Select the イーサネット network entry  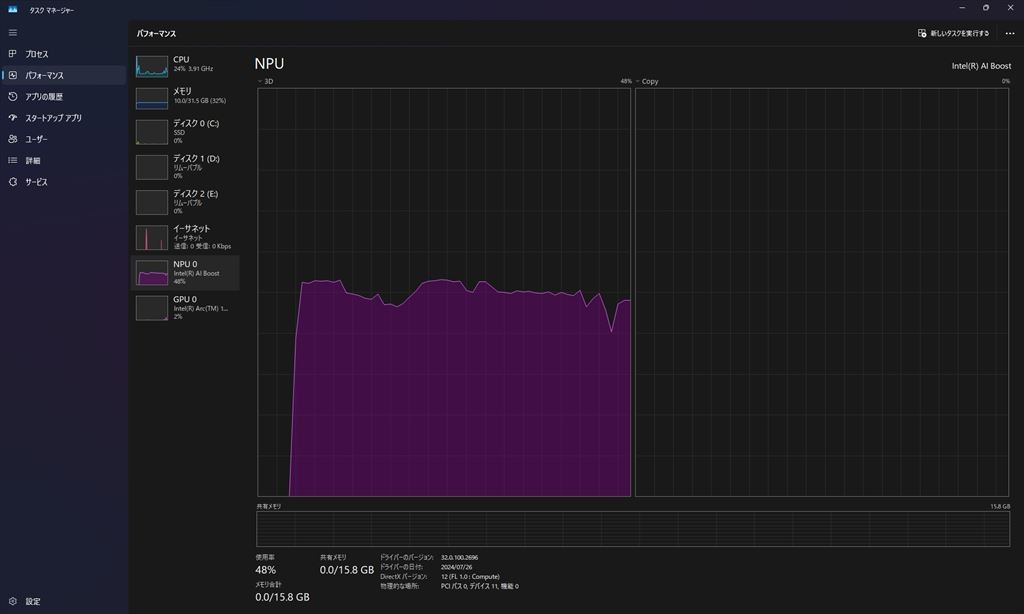[185, 237]
